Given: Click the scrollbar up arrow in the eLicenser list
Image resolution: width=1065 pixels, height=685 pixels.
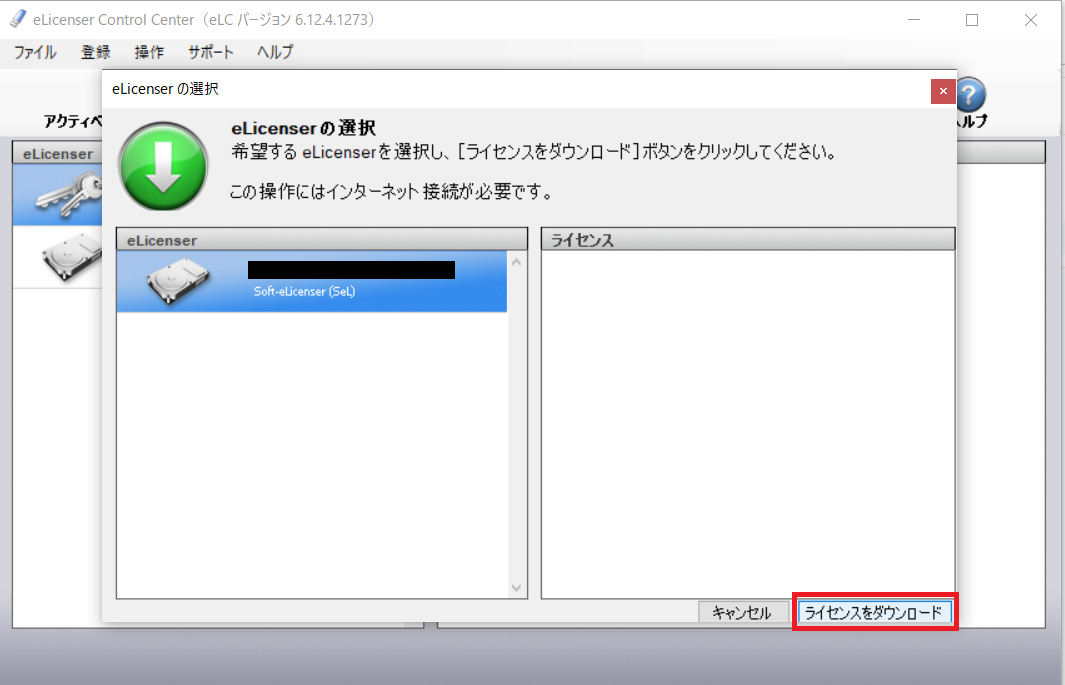Looking at the screenshot, I should (517, 261).
